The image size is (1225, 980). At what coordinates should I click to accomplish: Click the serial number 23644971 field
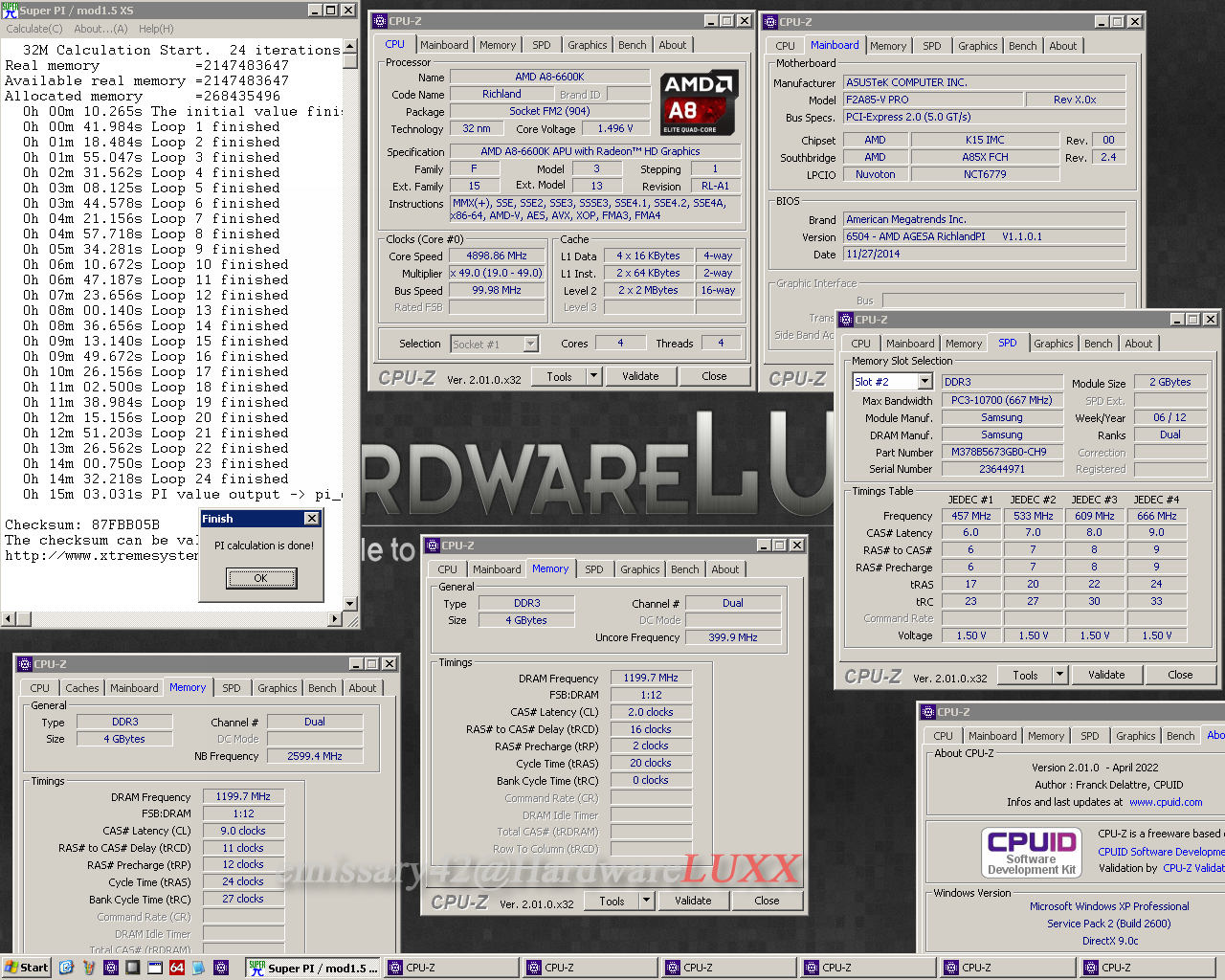1002,469
